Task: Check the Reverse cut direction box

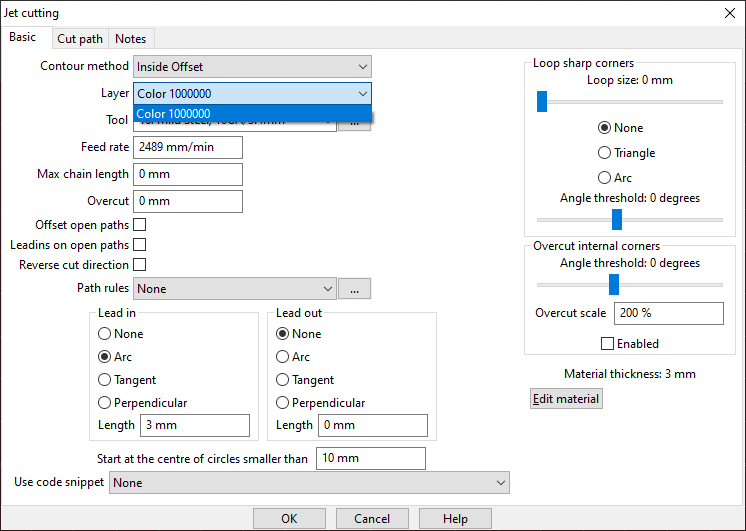Action: 140,265
